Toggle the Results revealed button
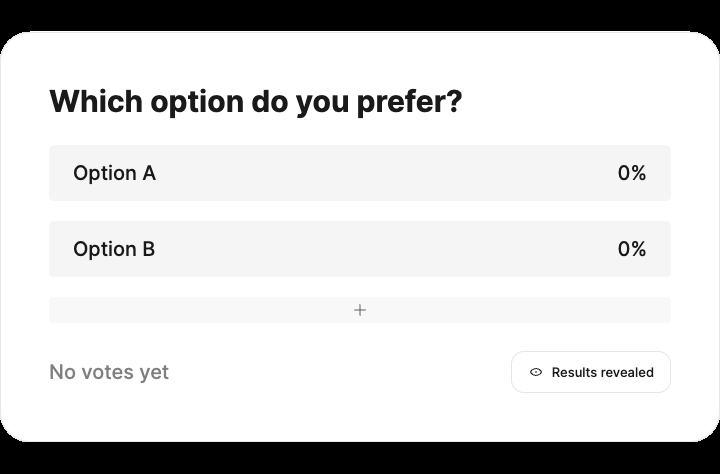 tap(590, 372)
